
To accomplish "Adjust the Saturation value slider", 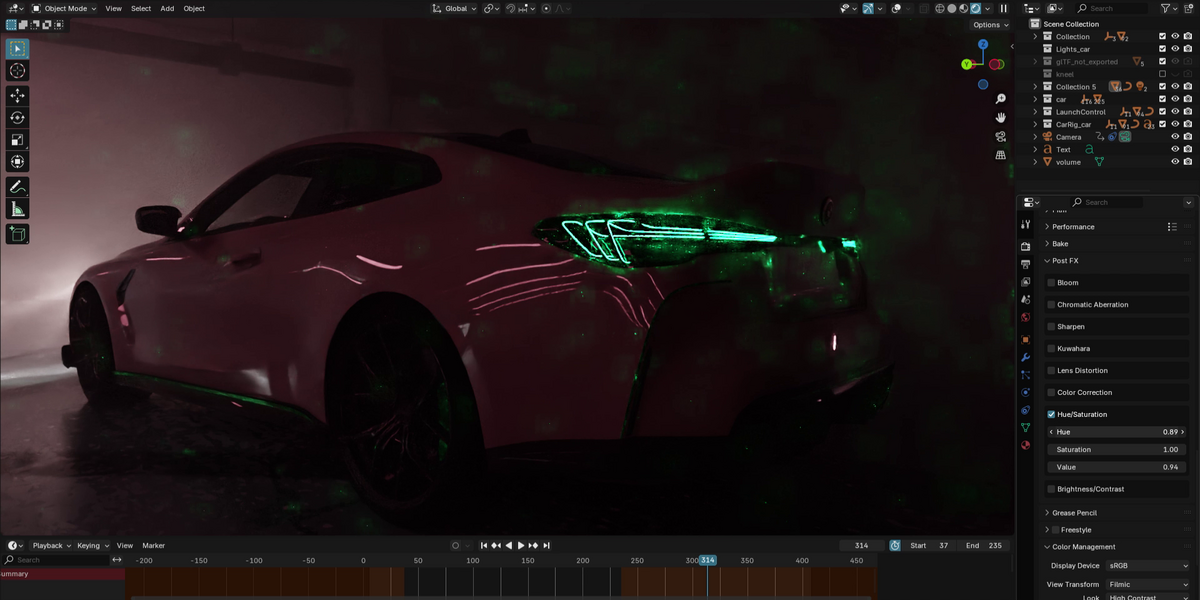I will click(x=1118, y=450).
